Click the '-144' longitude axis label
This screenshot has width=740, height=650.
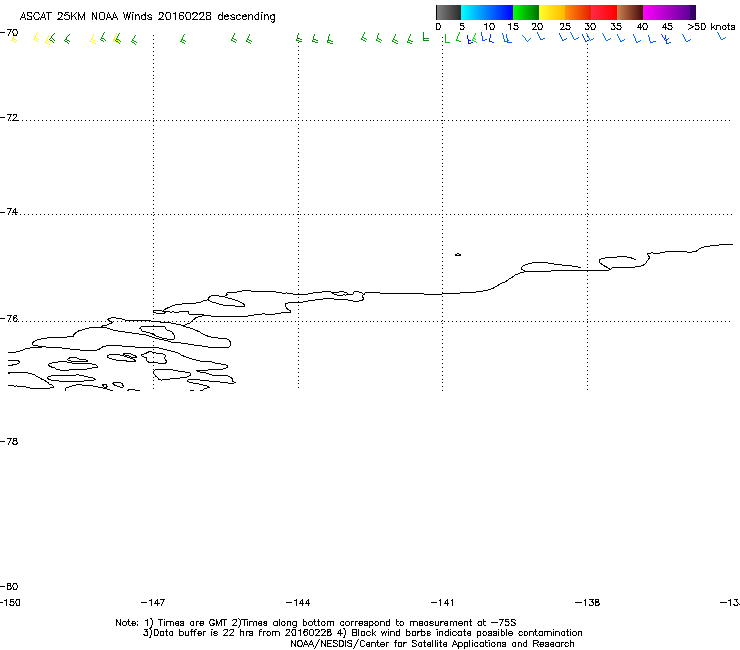(x=298, y=603)
